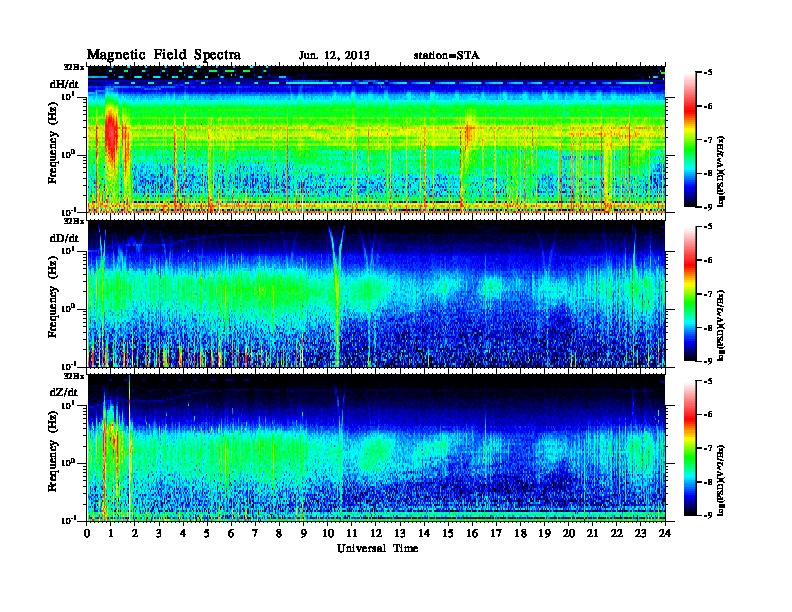Click the log(PSD) label beside dZ/dt color bar
This screenshot has height=612, width=792.
tap(721, 479)
